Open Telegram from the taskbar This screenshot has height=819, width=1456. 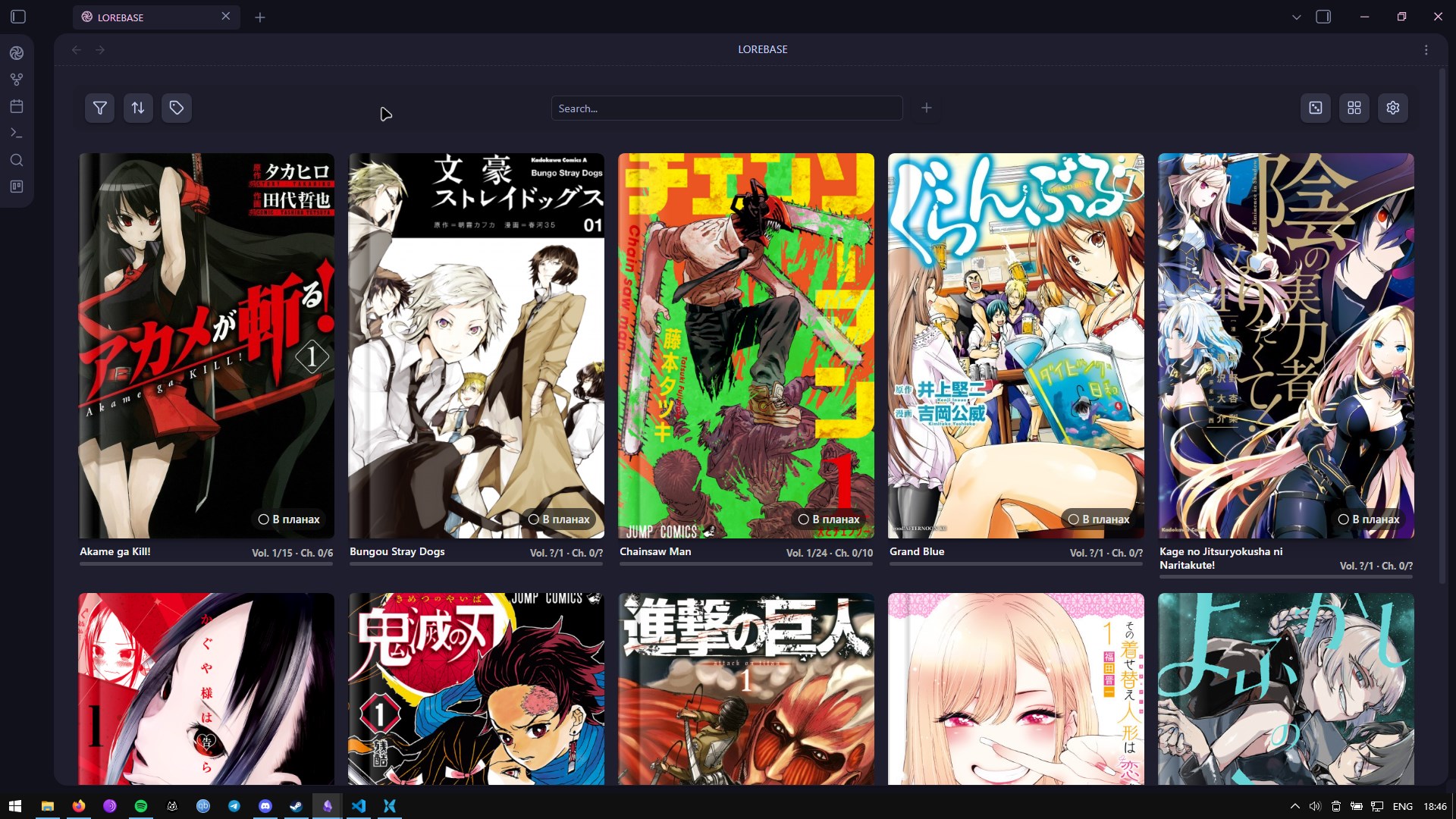coord(234,806)
